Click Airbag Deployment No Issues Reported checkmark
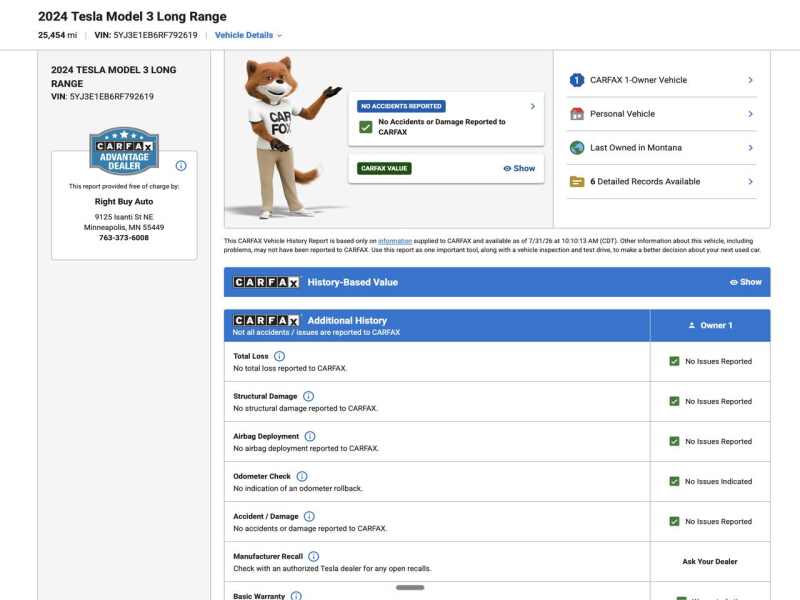Screen dimensions: 800x600 [x=674, y=441]
